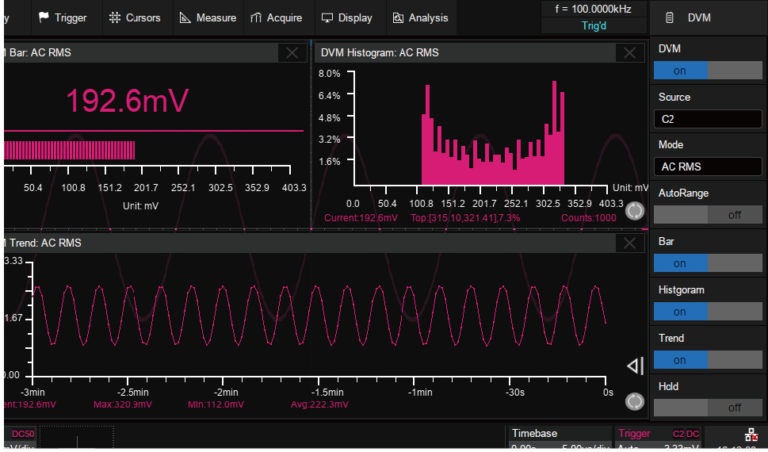Open the Display menu

tap(346, 17)
